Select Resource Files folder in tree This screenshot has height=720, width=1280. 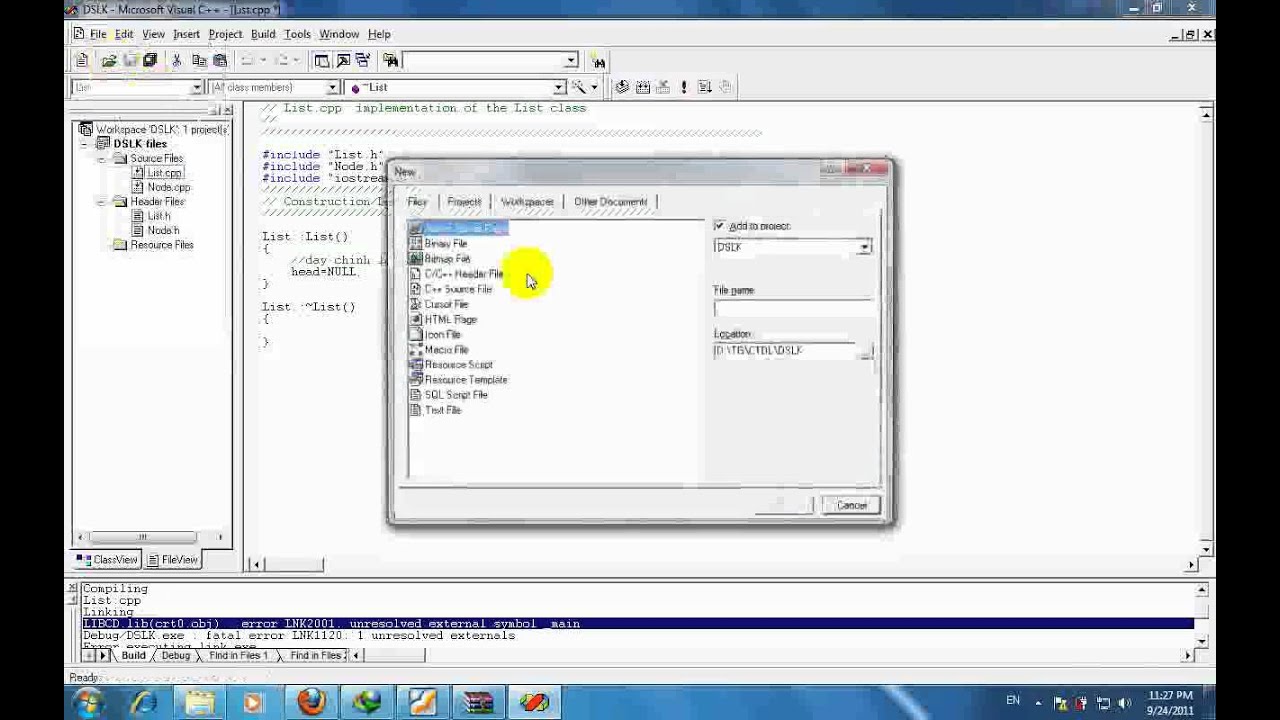pyautogui.click(x=154, y=245)
